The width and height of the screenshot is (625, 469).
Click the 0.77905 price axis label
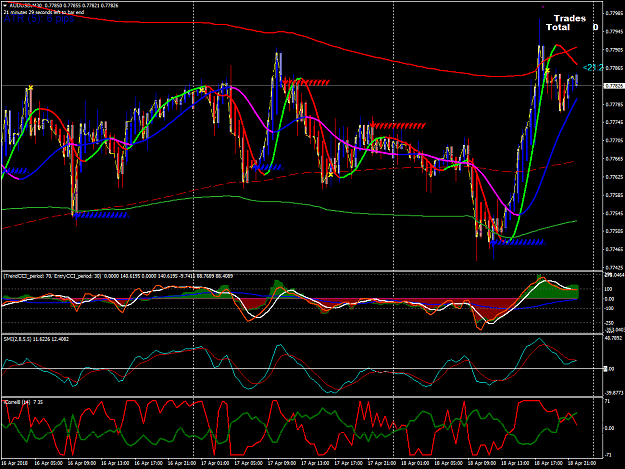click(614, 50)
